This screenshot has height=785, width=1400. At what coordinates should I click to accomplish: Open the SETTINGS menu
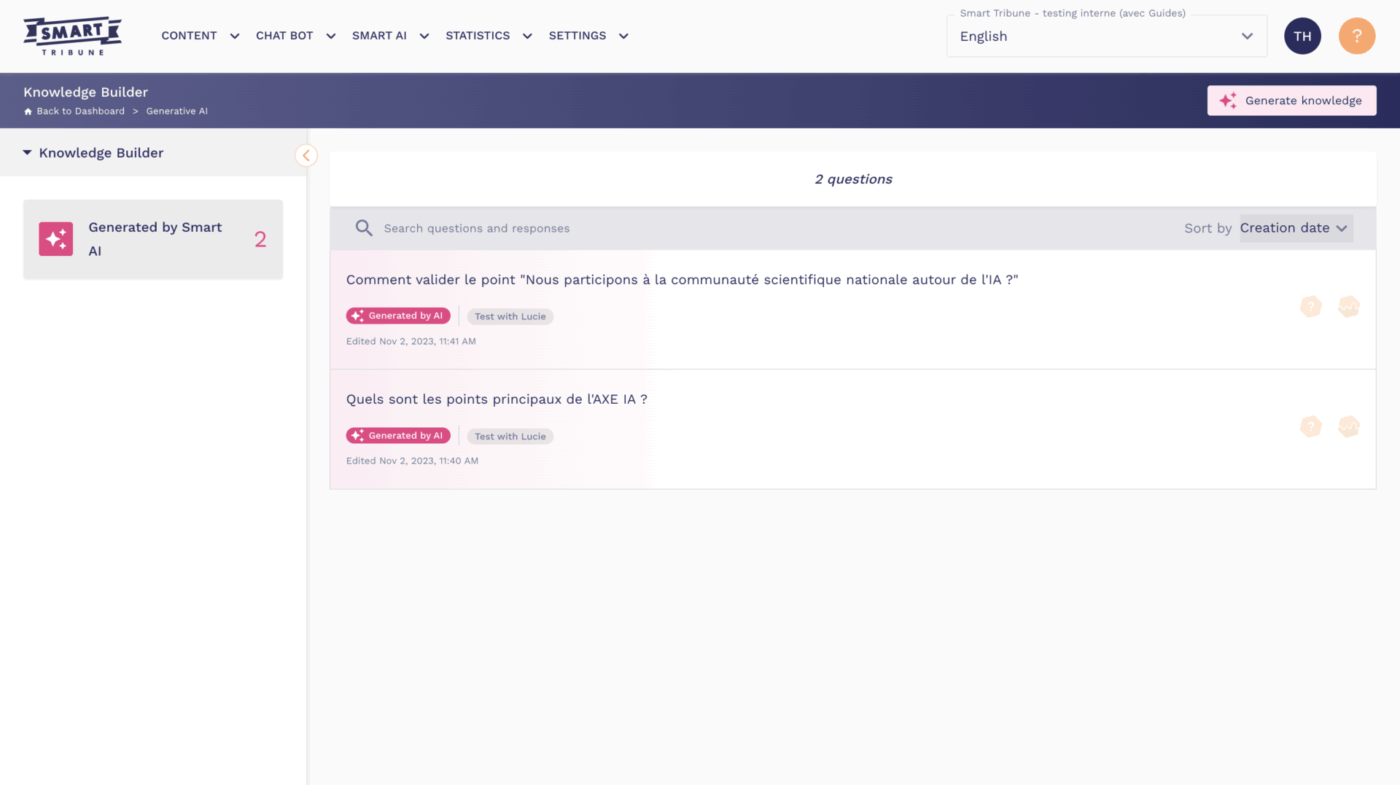tap(577, 35)
